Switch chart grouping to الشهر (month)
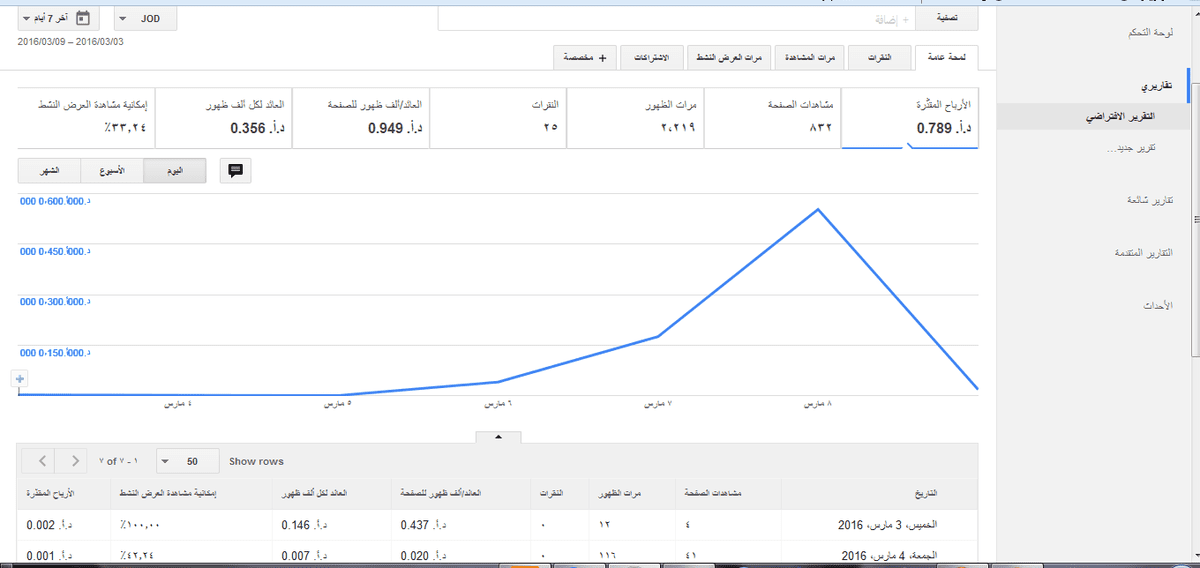This screenshot has height=568, width=1200. (x=49, y=171)
